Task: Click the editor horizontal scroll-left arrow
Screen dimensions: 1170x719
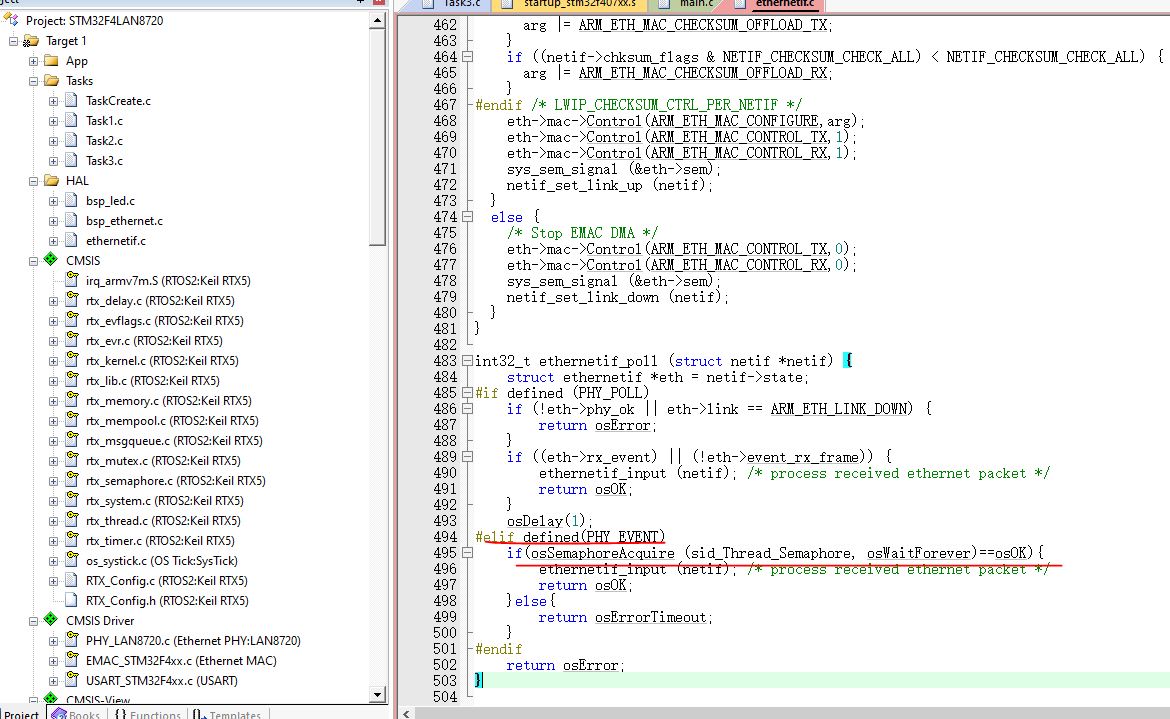Action: pos(406,714)
